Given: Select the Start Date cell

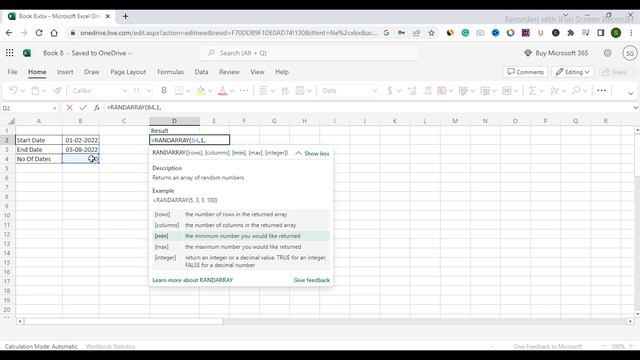Looking at the screenshot, I should (39, 140).
